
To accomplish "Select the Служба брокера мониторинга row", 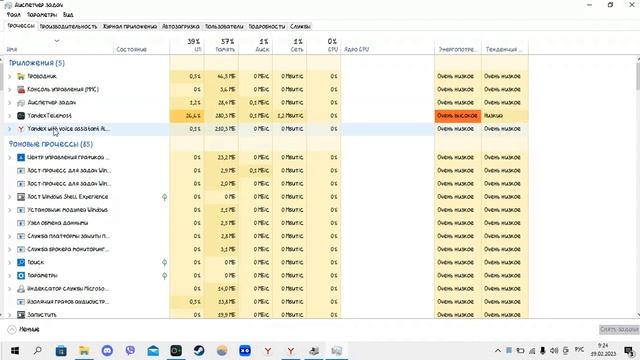I will pyautogui.click(x=266, y=249).
